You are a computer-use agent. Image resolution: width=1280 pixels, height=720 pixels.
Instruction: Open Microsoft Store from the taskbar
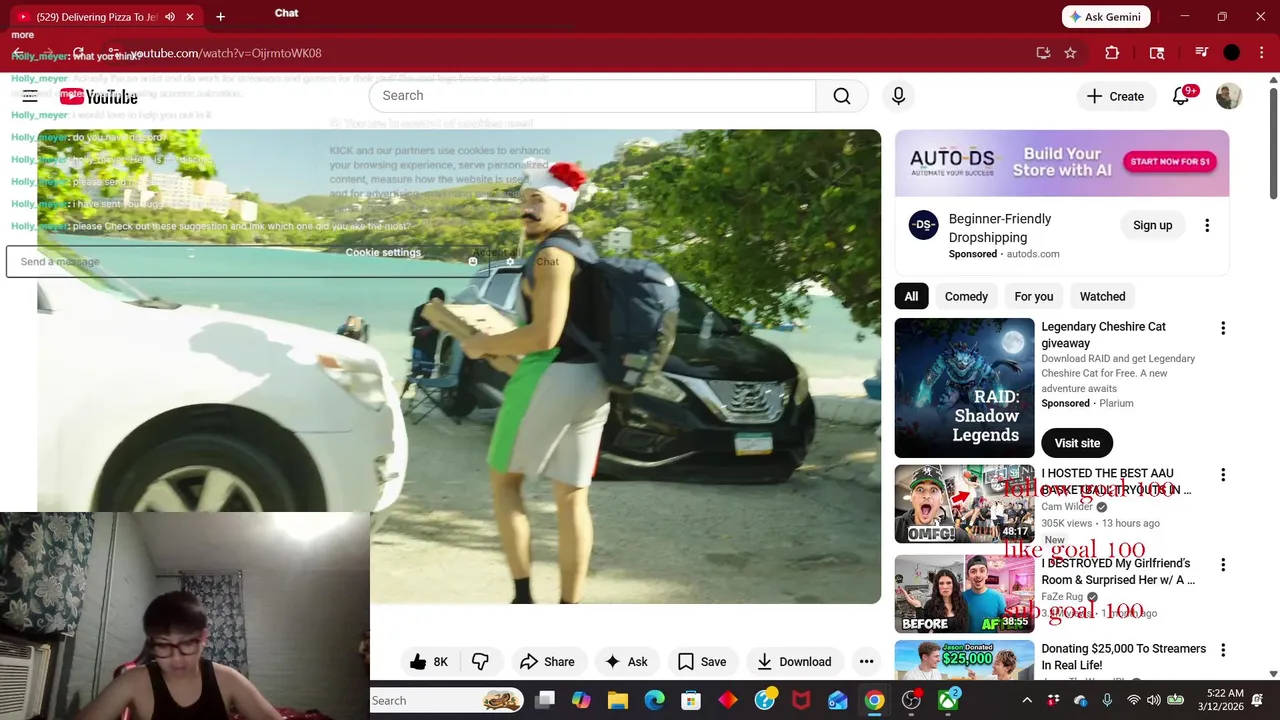(691, 701)
